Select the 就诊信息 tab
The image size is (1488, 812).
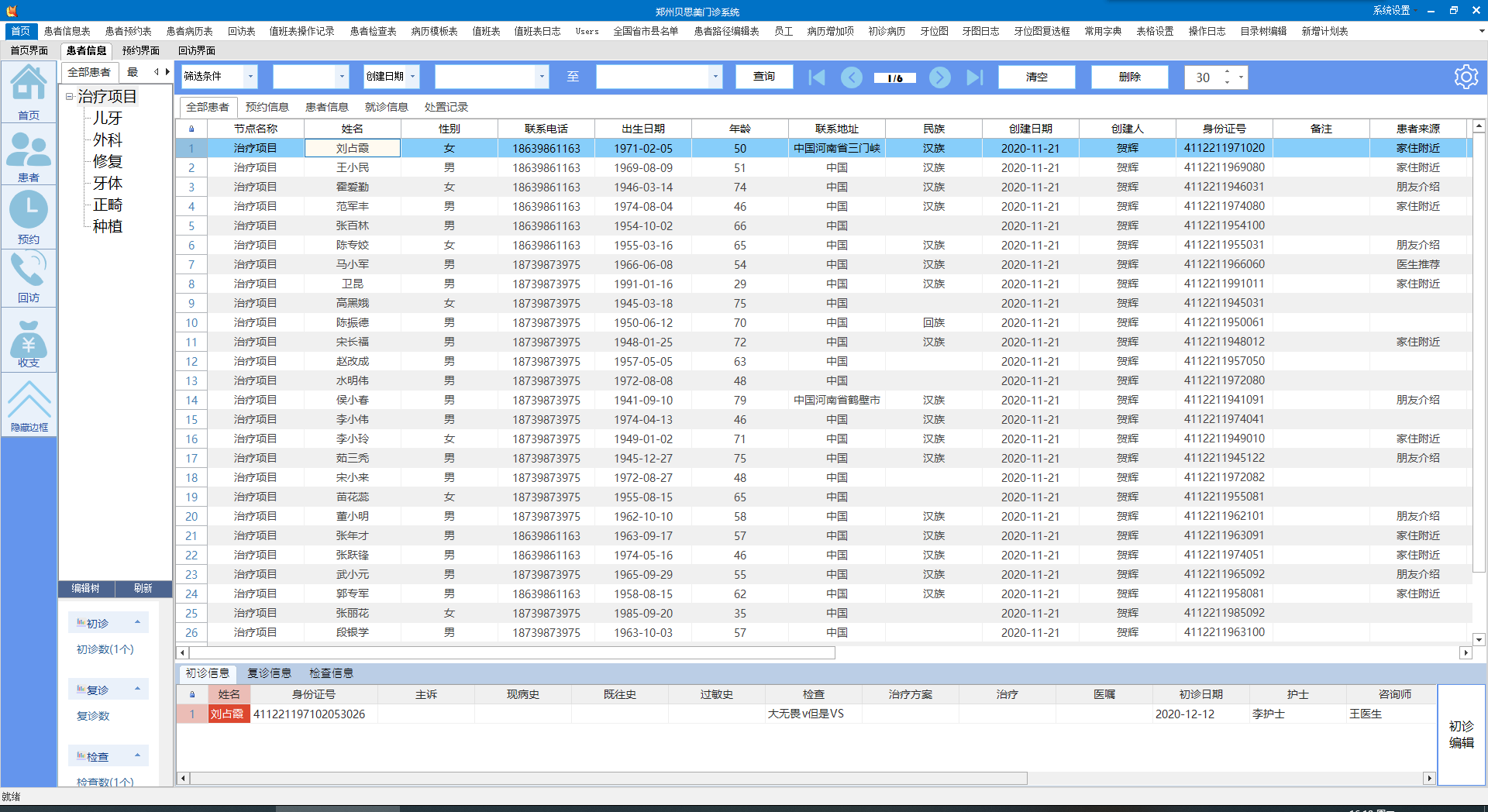[x=387, y=107]
